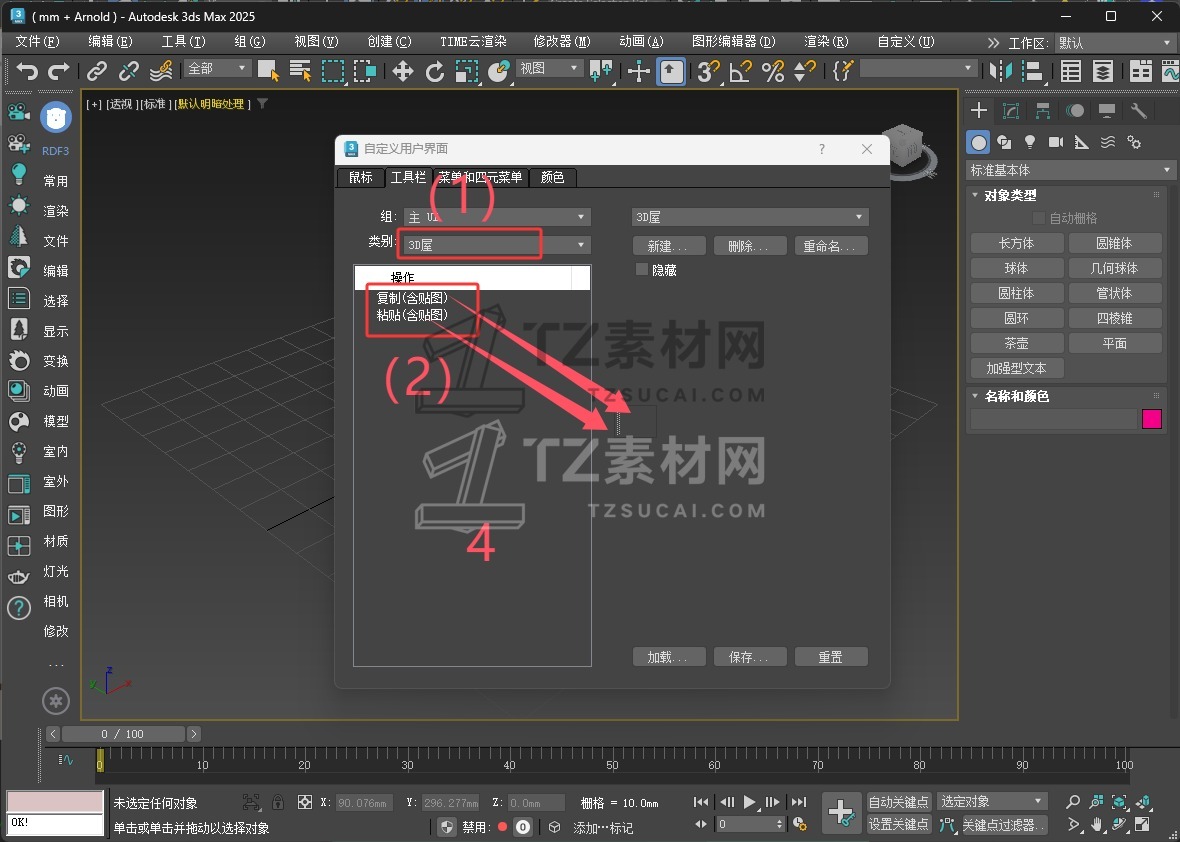
Task: Toggle the selection lock padlock icon
Action: [278, 802]
